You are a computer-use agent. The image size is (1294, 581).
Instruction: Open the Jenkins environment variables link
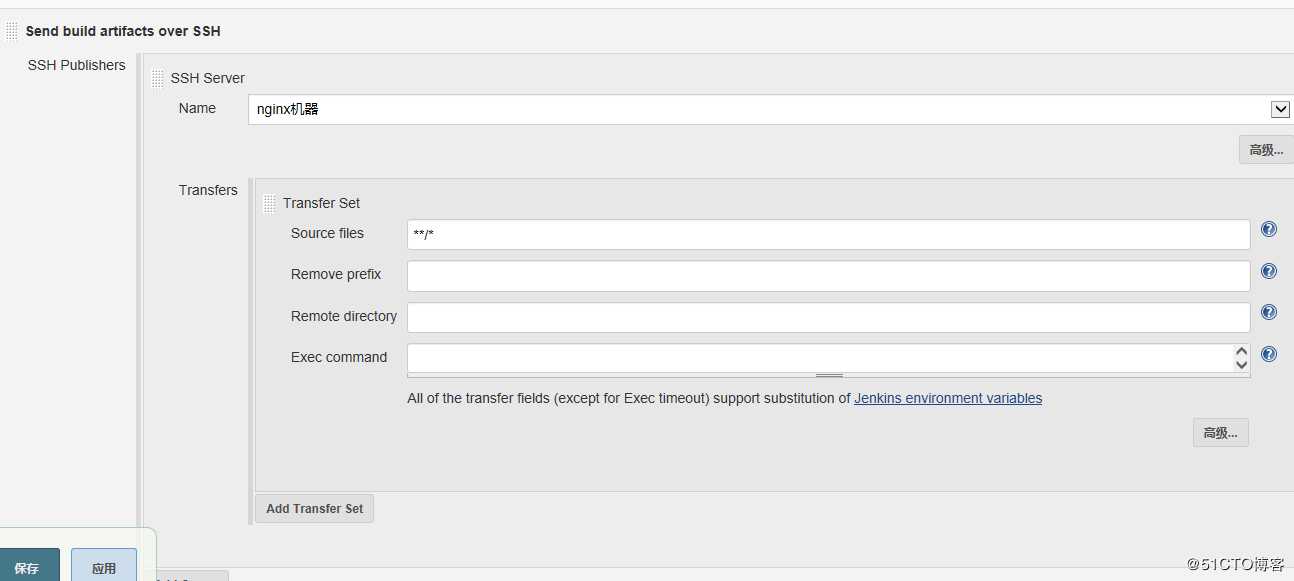click(947, 398)
